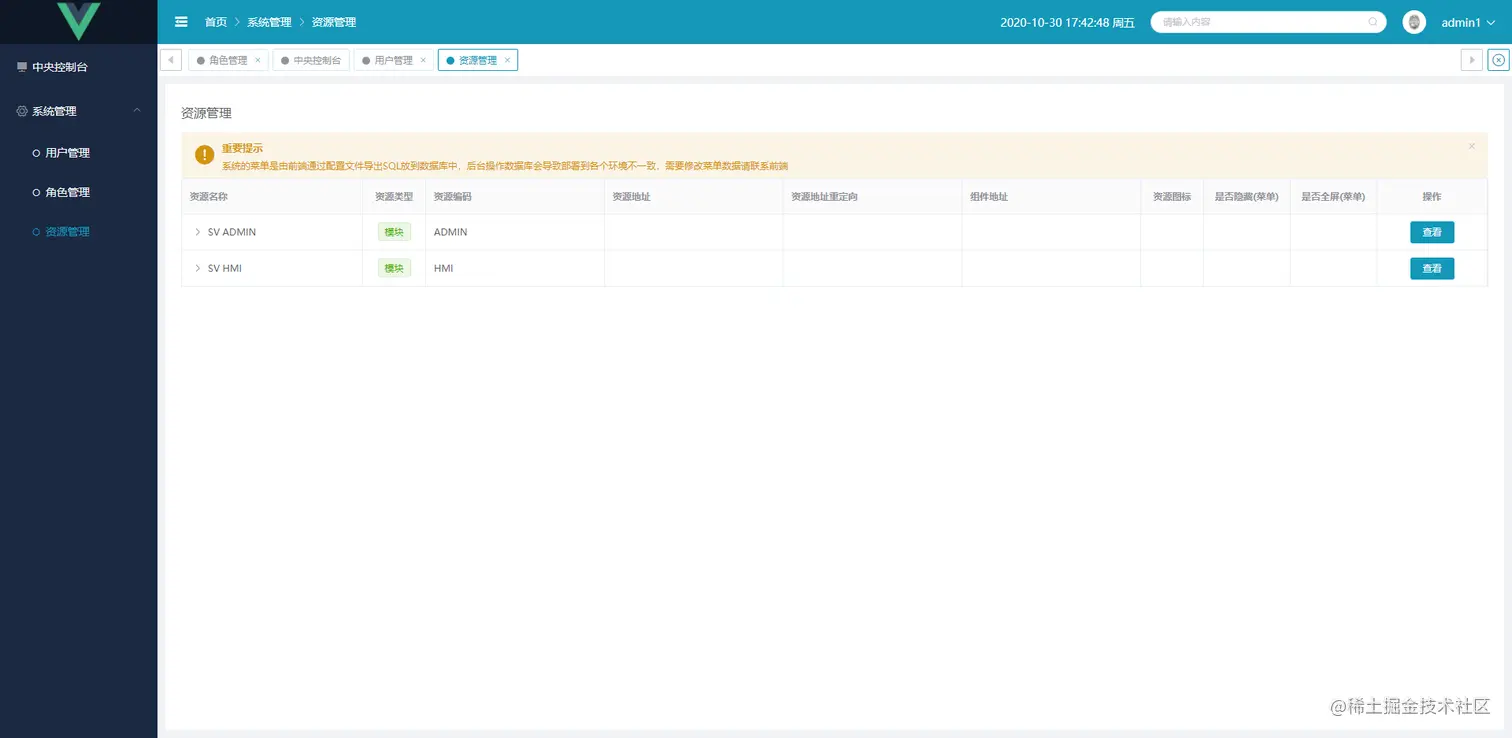Select 角色管理 in the sidebar
The height and width of the screenshot is (738, 1512).
point(78,192)
